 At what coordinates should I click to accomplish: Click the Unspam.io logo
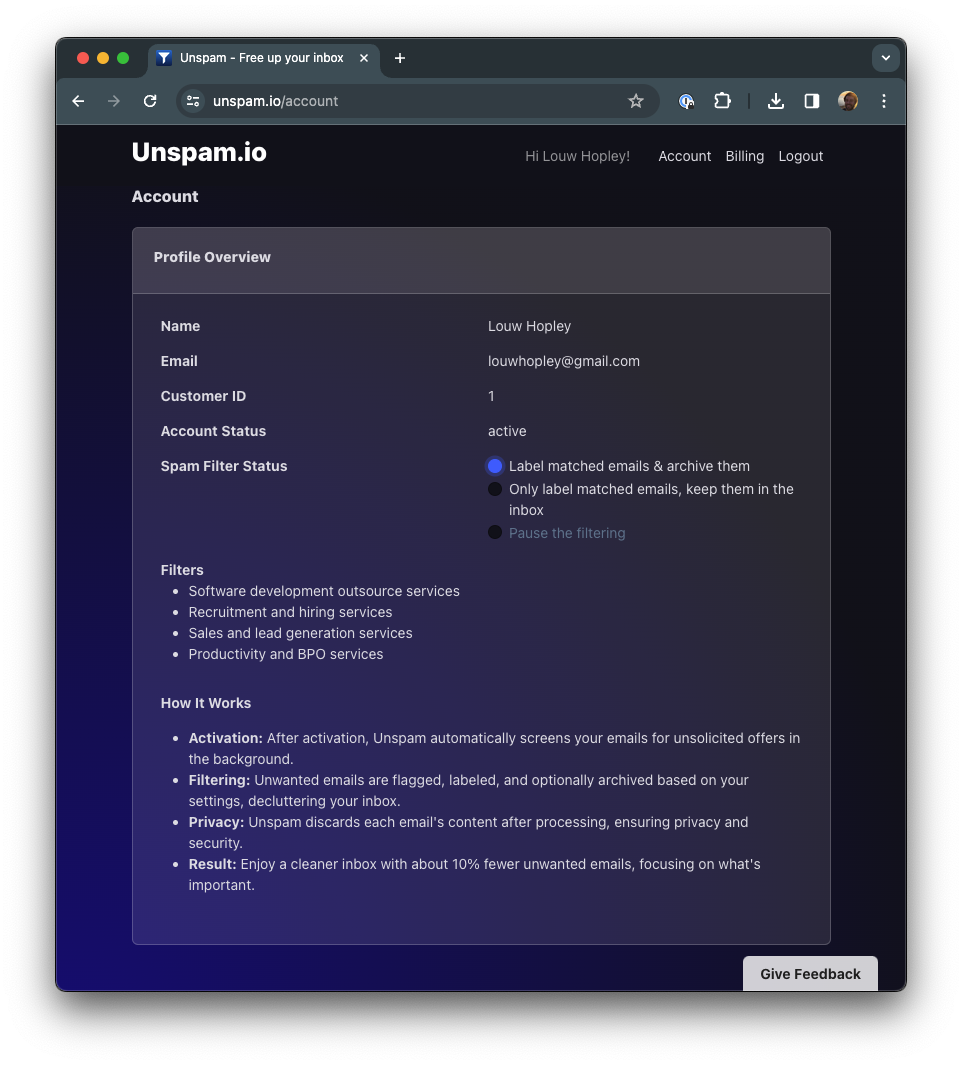point(199,152)
